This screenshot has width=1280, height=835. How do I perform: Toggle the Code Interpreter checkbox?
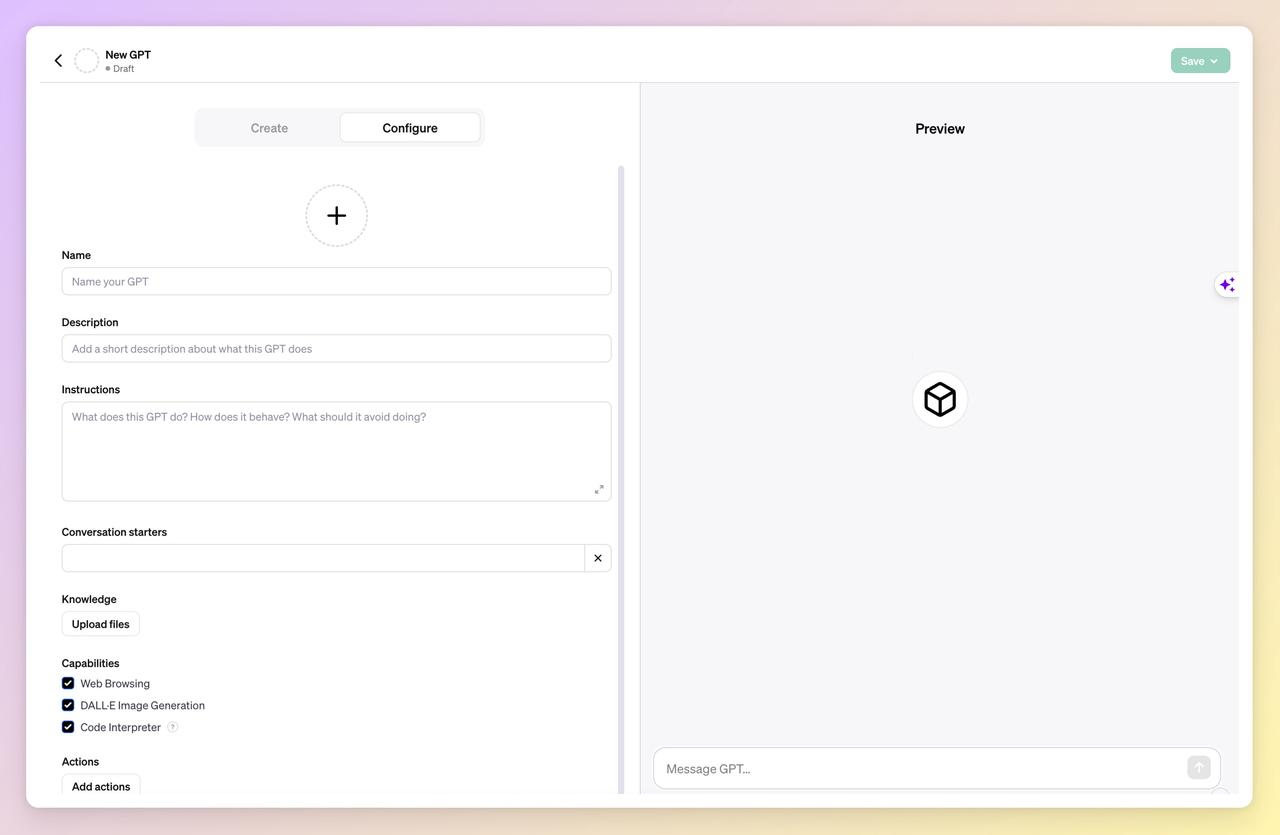pyautogui.click(x=68, y=727)
